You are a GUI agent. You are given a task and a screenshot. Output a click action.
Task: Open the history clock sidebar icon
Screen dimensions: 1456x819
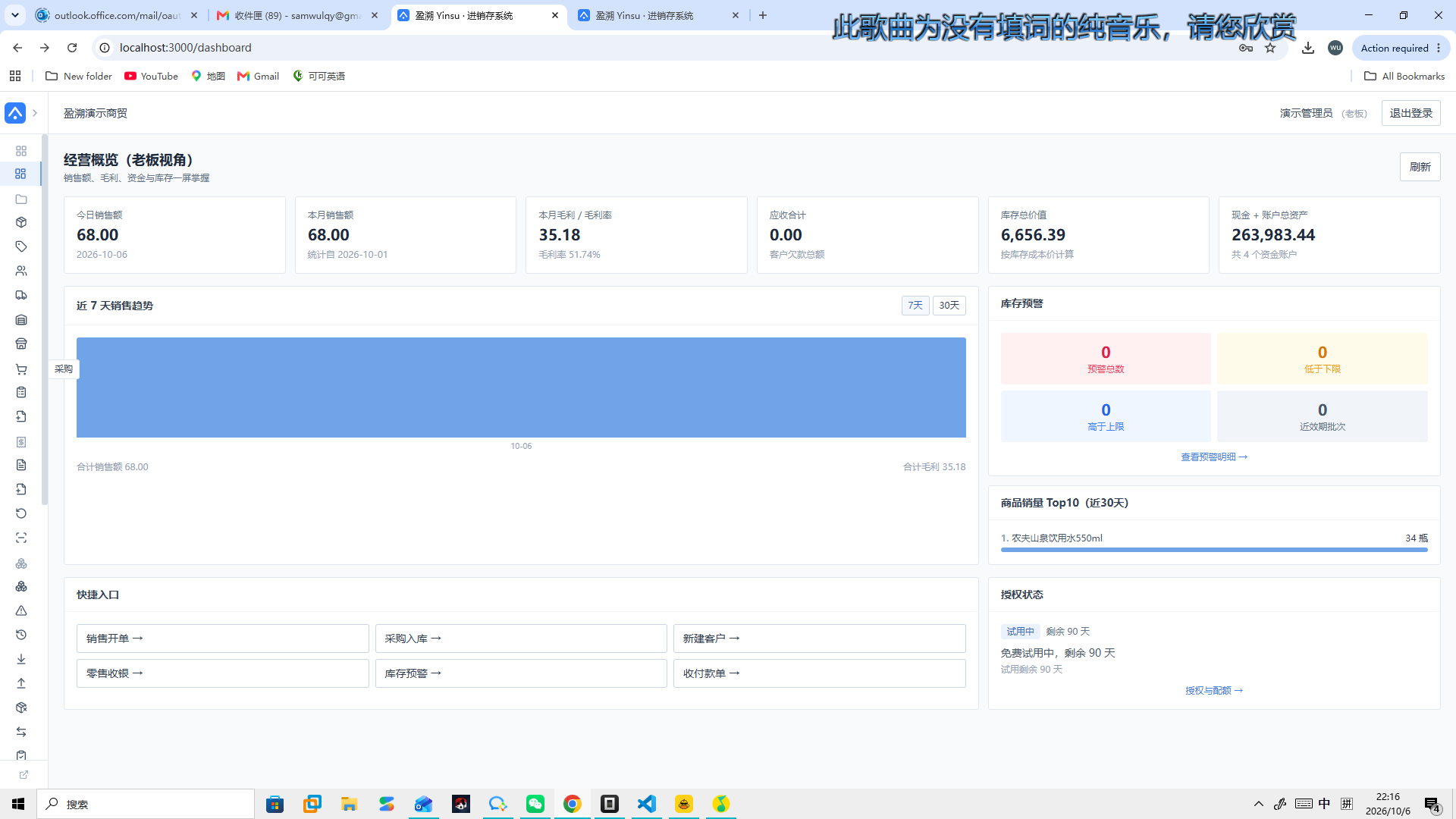21,635
